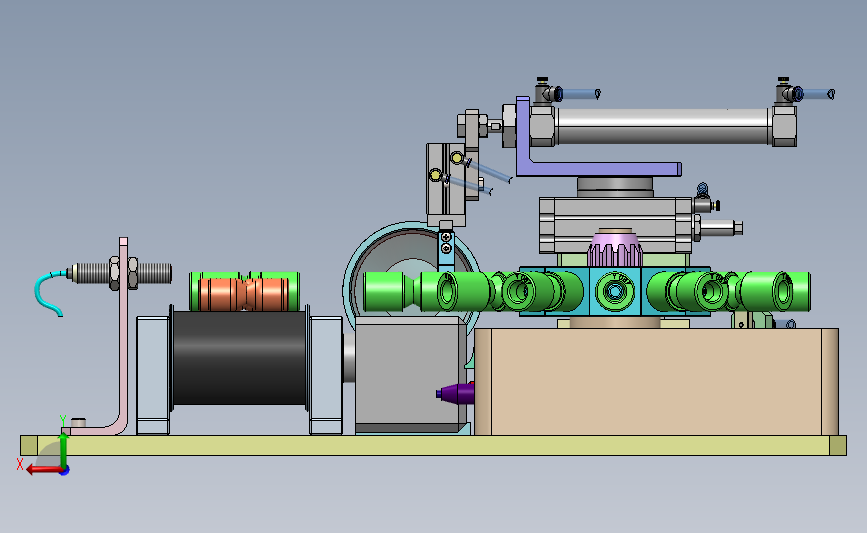This screenshot has height=533, width=867.
Task: Select the pink splined gear part
Action: [615, 249]
